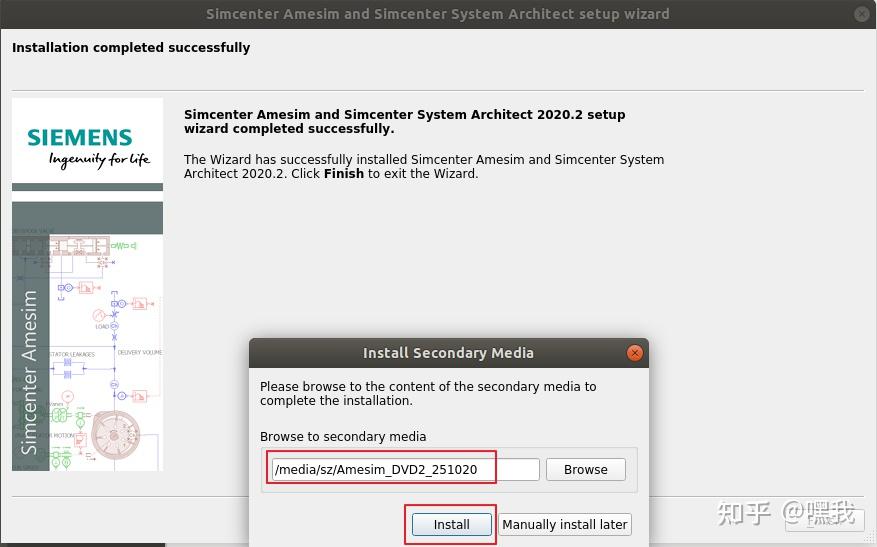Click the setup wizard title bar

click(x=438, y=14)
